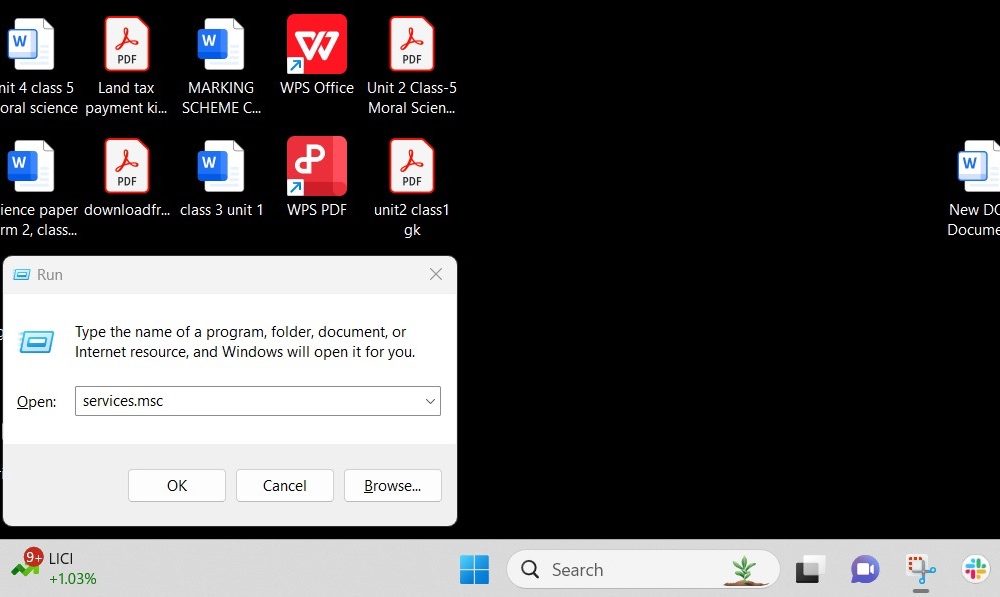Click Browse... to locate a program
Image resolution: width=1000 pixels, height=597 pixels.
click(x=392, y=486)
